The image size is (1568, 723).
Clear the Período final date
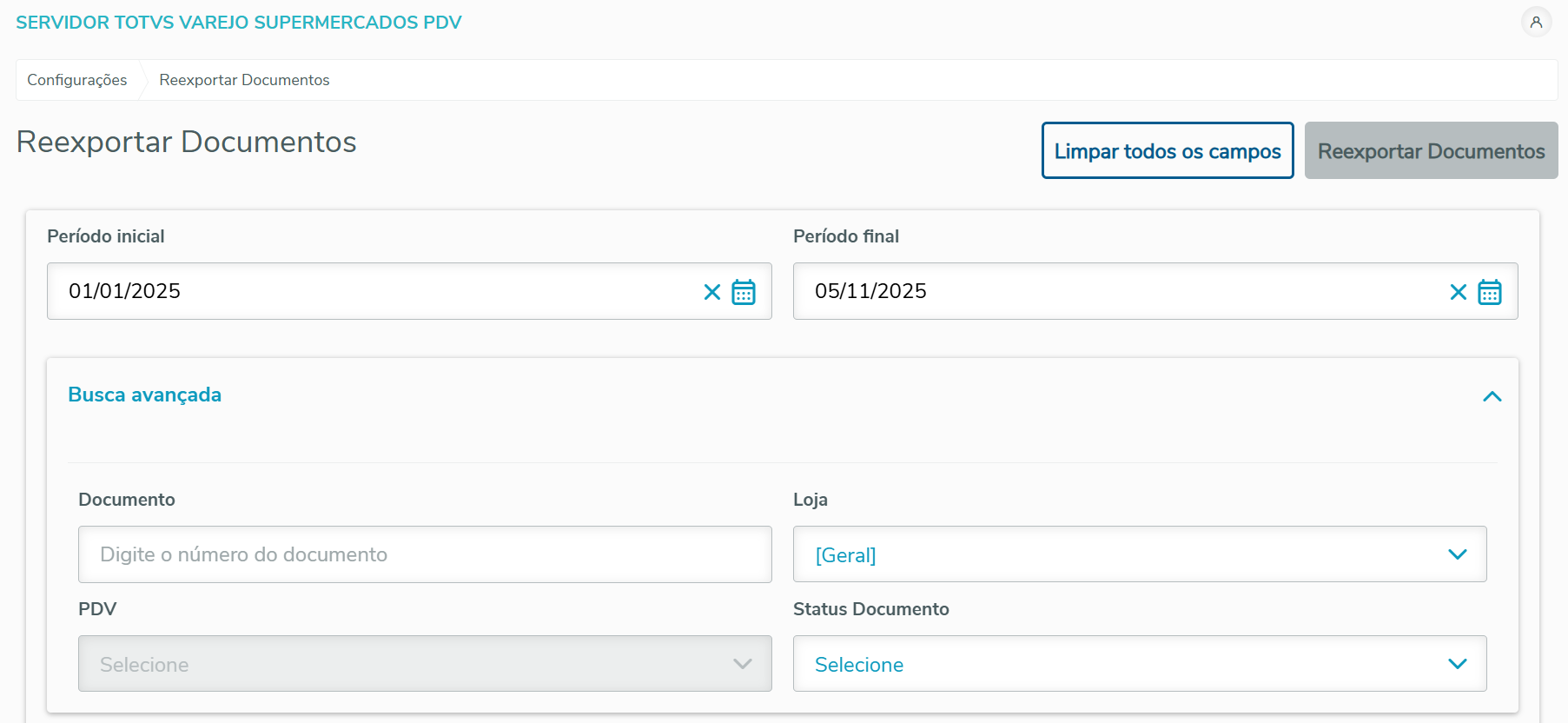point(1459,292)
